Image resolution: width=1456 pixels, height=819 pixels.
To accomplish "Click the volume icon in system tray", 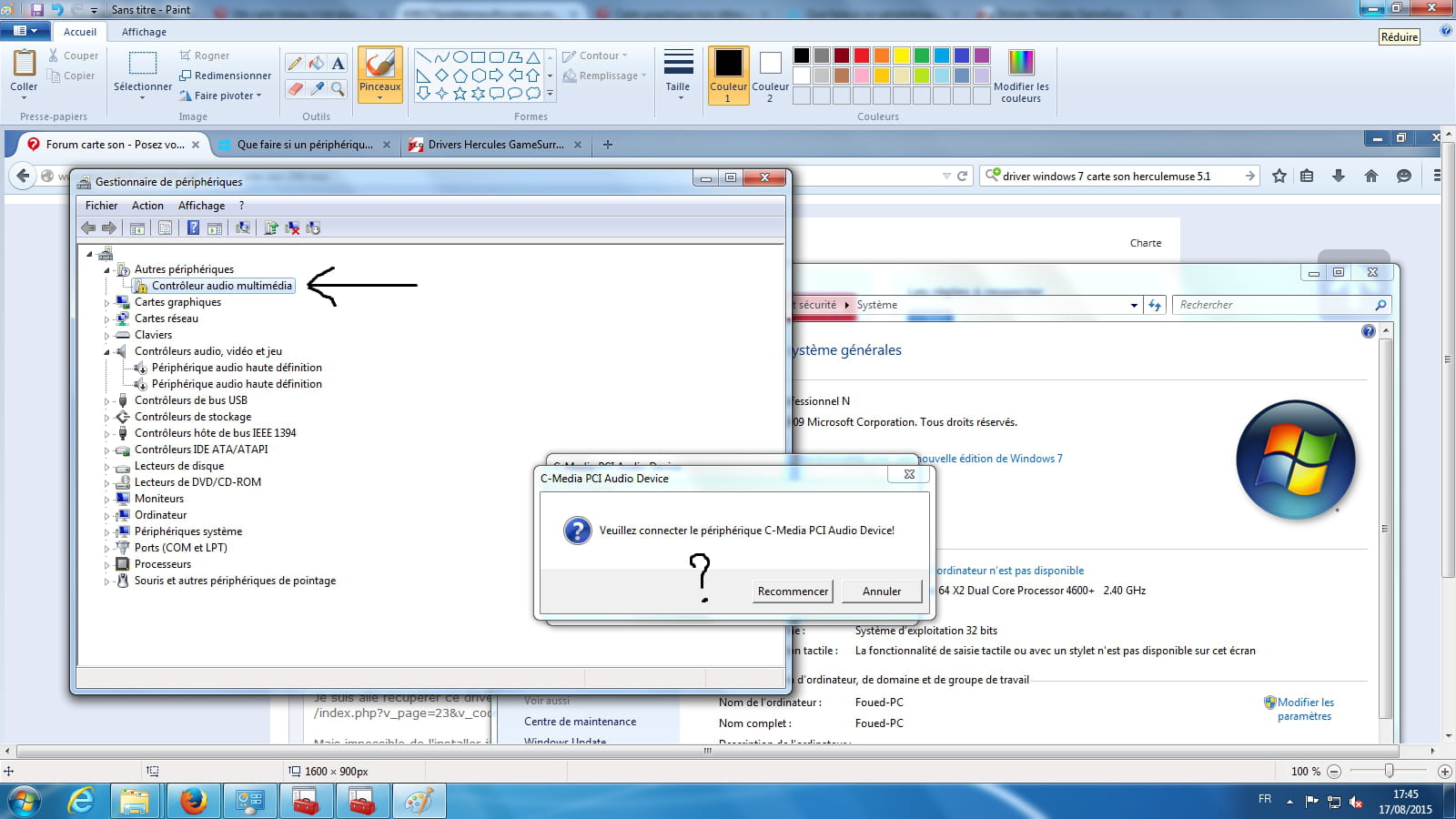I will pos(1356,802).
